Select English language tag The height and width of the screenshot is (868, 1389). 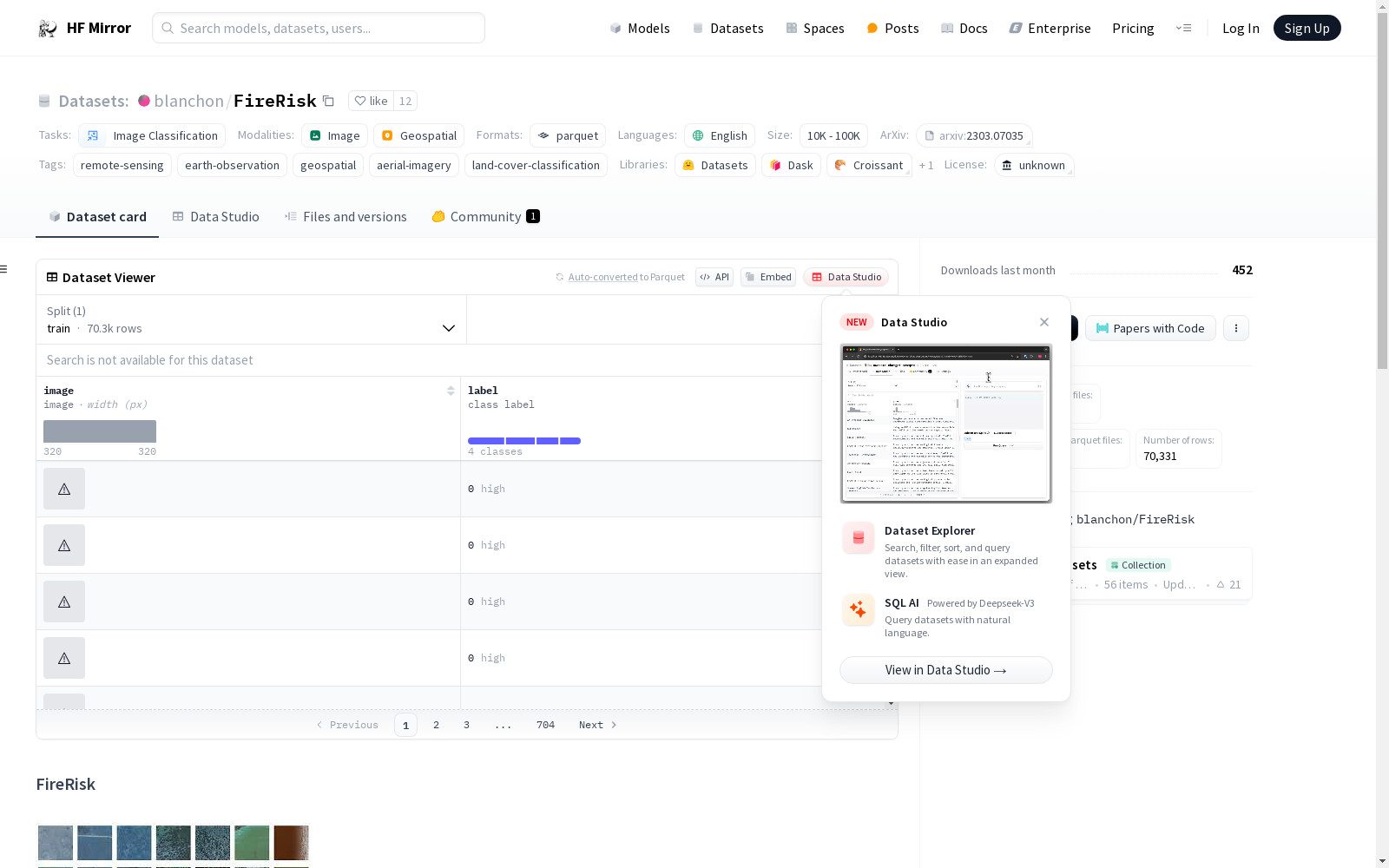pos(720,135)
